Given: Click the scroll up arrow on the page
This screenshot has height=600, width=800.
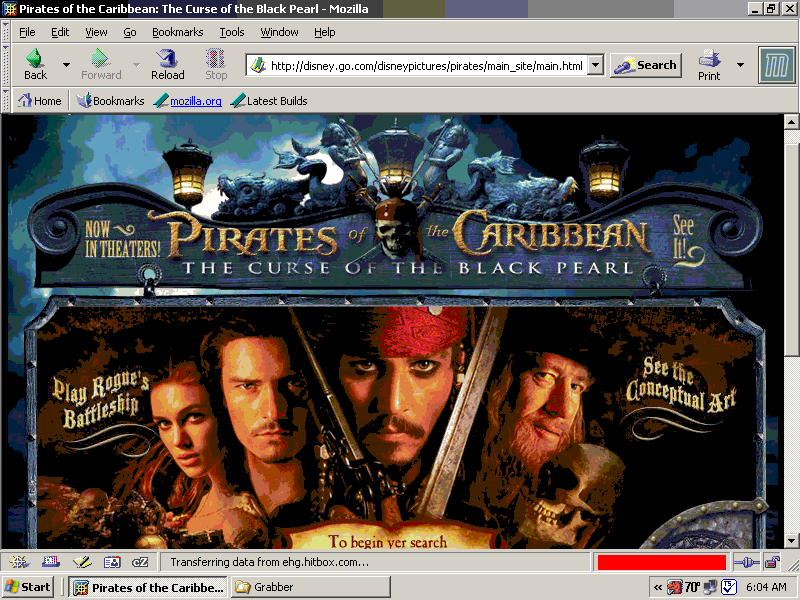Looking at the screenshot, I should pyautogui.click(x=791, y=121).
